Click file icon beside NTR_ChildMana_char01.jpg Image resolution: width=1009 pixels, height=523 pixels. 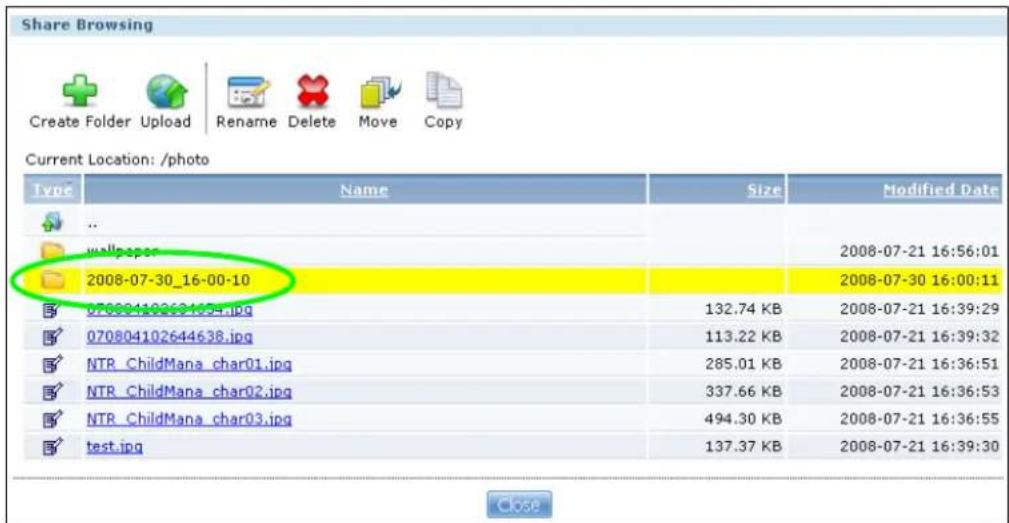[x=52, y=364]
